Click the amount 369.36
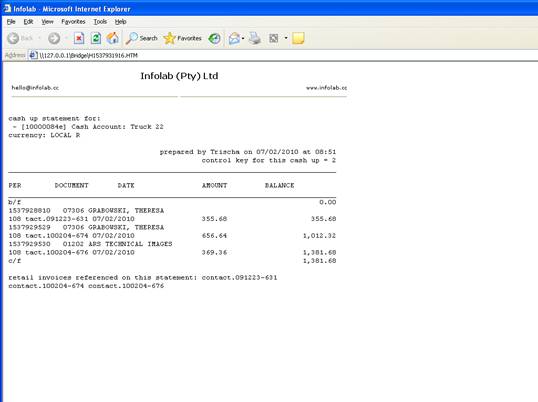538x402 pixels. click(214, 252)
